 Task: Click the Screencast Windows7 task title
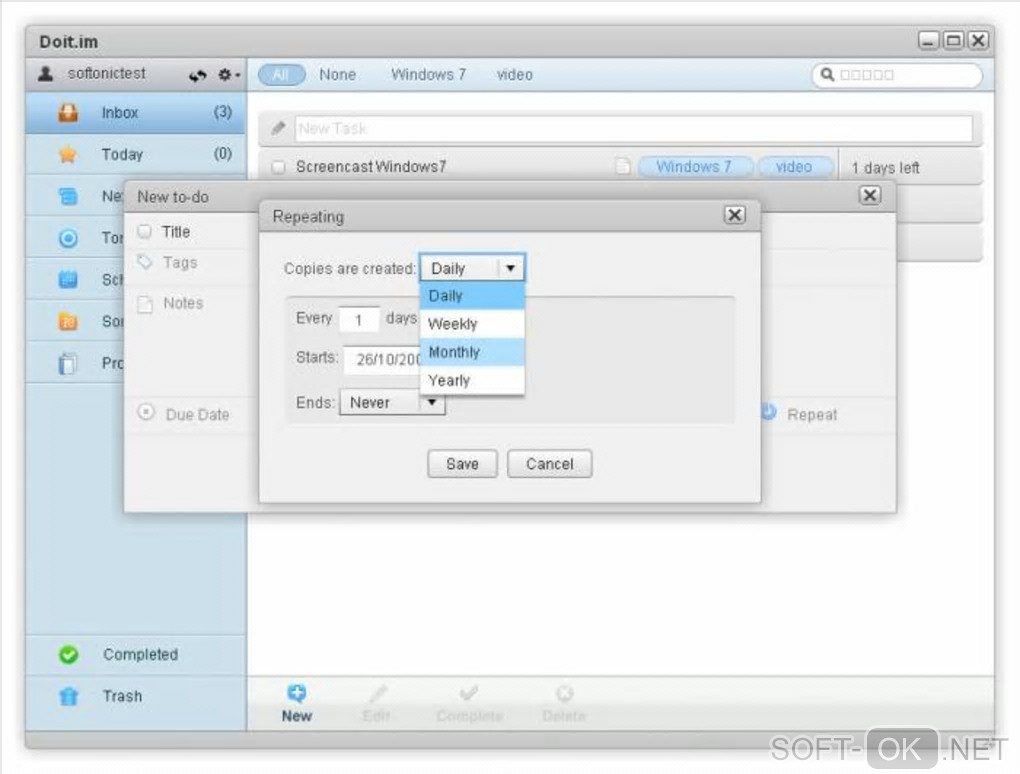371,167
